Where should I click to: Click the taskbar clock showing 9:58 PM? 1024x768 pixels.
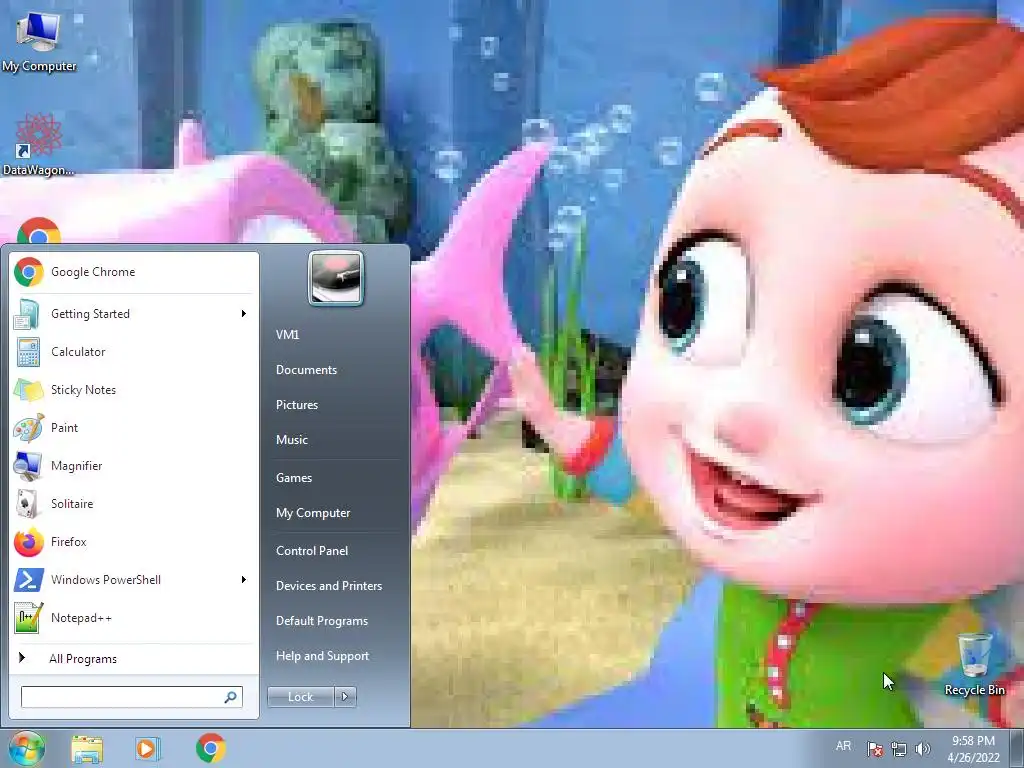973,749
